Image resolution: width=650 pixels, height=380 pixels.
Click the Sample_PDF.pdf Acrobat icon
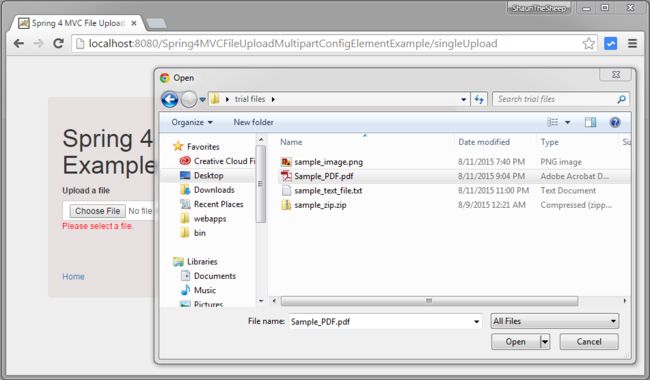[x=286, y=176]
